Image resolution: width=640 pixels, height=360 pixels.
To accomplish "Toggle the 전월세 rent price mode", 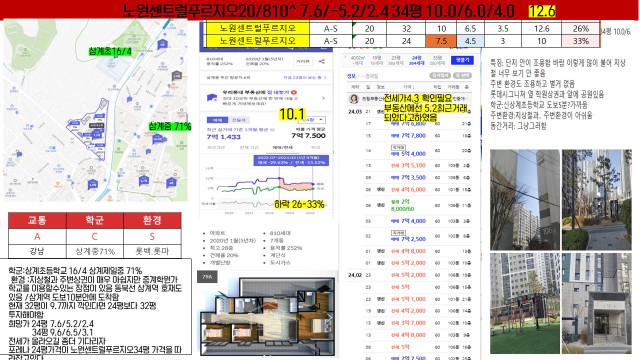I will tap(239, 120).
